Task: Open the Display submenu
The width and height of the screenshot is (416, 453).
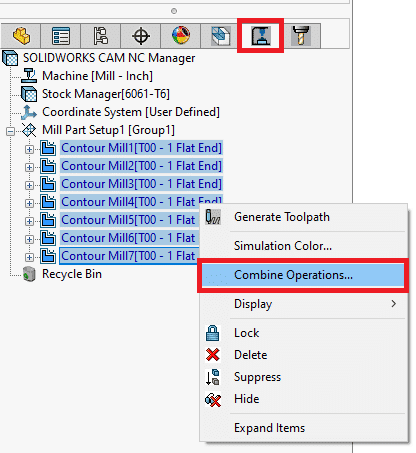Action: click(303, 304)
